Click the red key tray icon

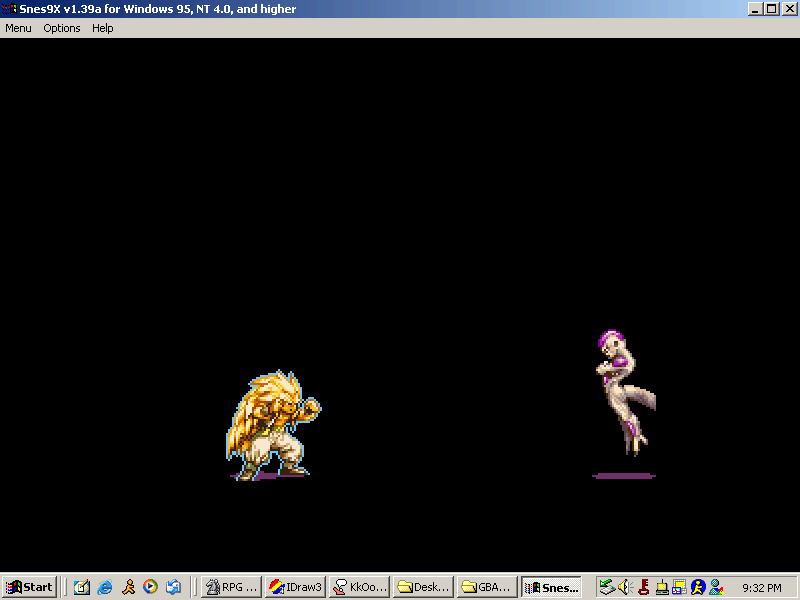(643, 587)
